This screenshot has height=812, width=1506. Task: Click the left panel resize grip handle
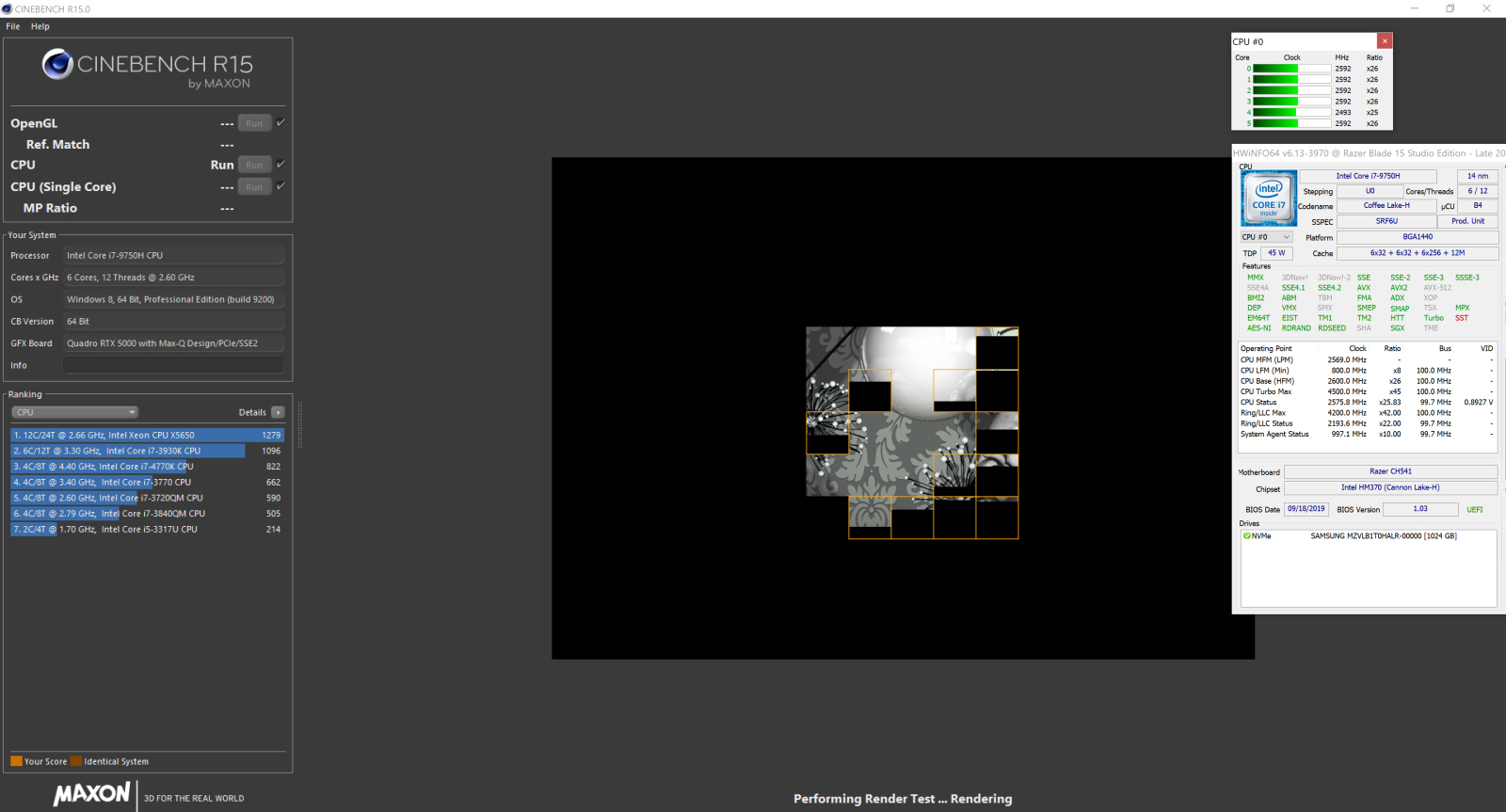[x=299, y=424]
